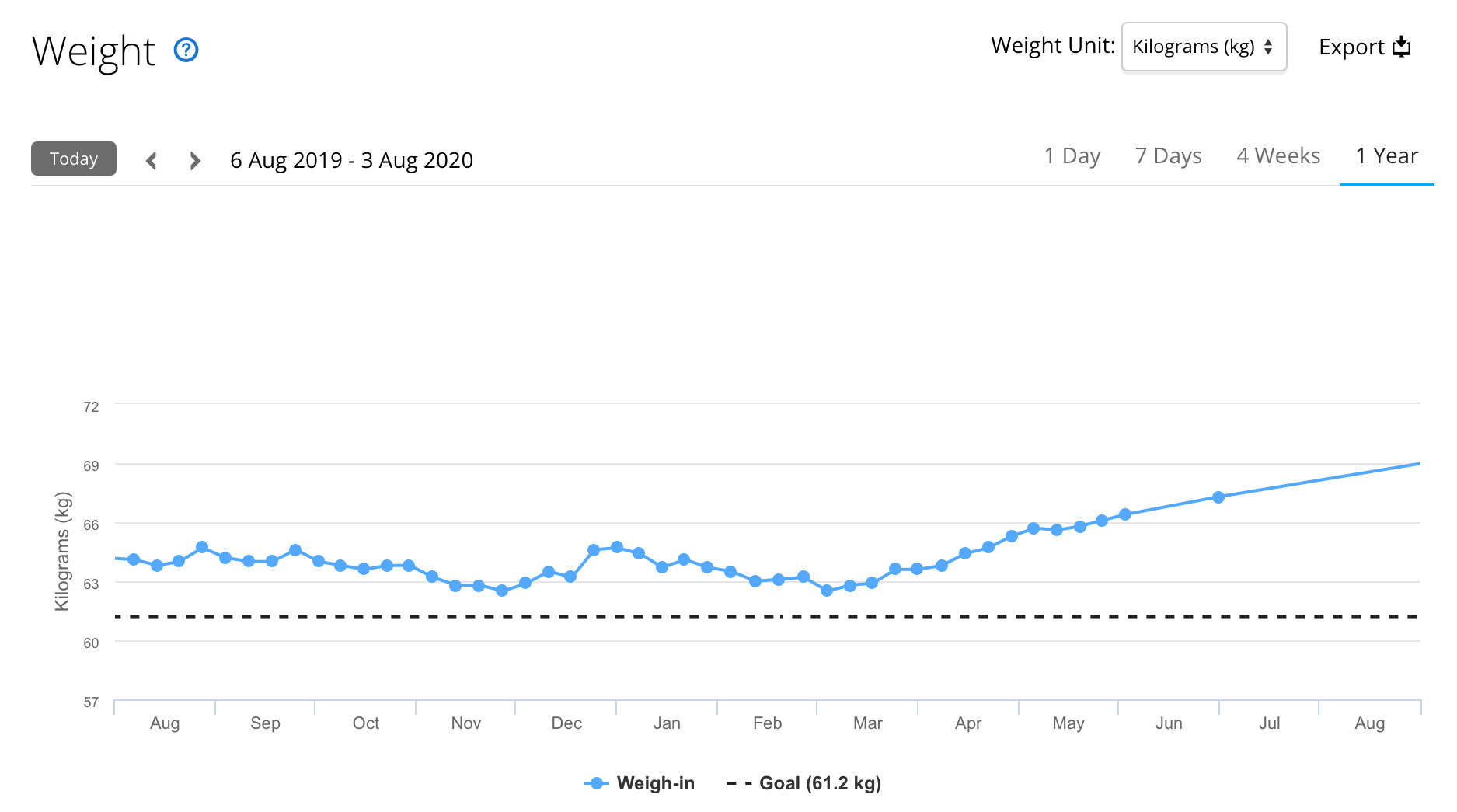Select the 4 Weeks tab
The height and width of the screenshot is (812, 1457).
click(x=1278, y=156)
